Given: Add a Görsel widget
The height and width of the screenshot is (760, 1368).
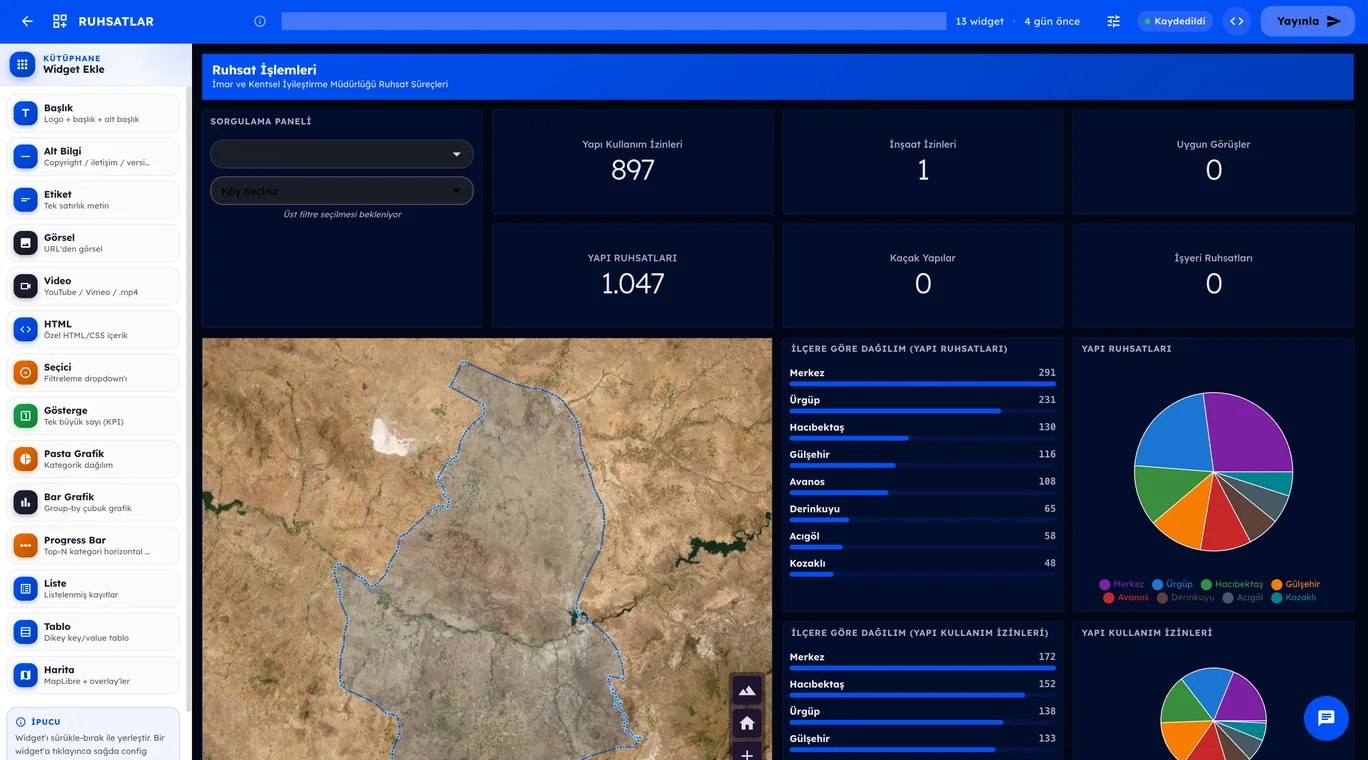Looking at the screenshot, I should (93, 243).
